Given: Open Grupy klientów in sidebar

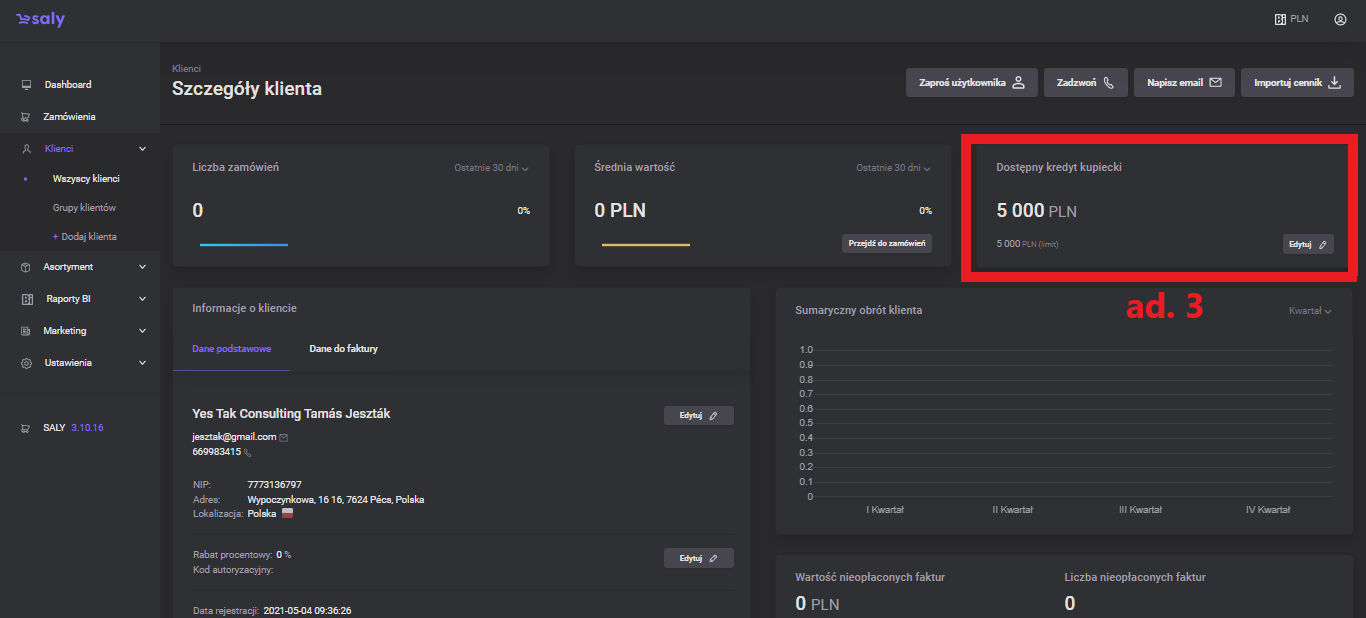Looking at the screenshot, I should 84,208.
